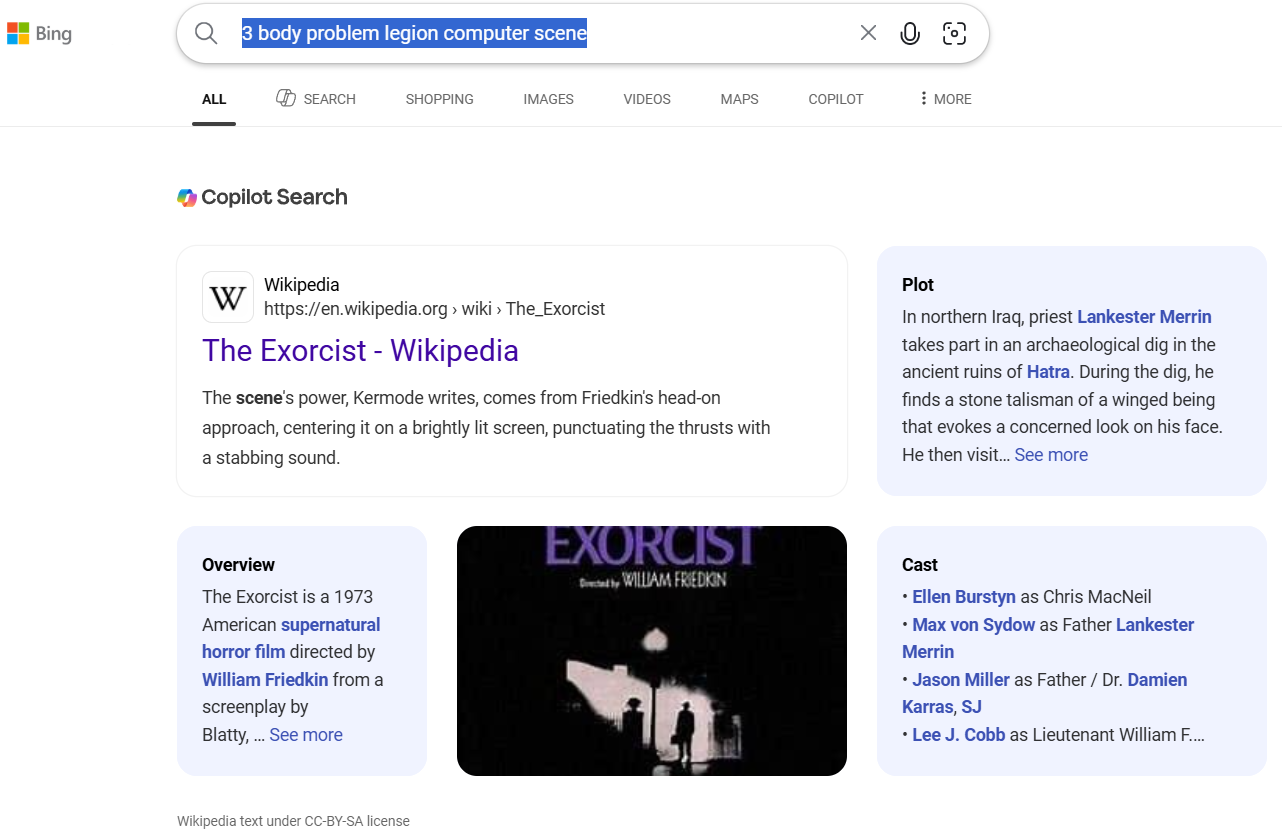Click the Wikipedia favicon icon
This screenshot has width=1282, height=838.
[x=228, y=297]
